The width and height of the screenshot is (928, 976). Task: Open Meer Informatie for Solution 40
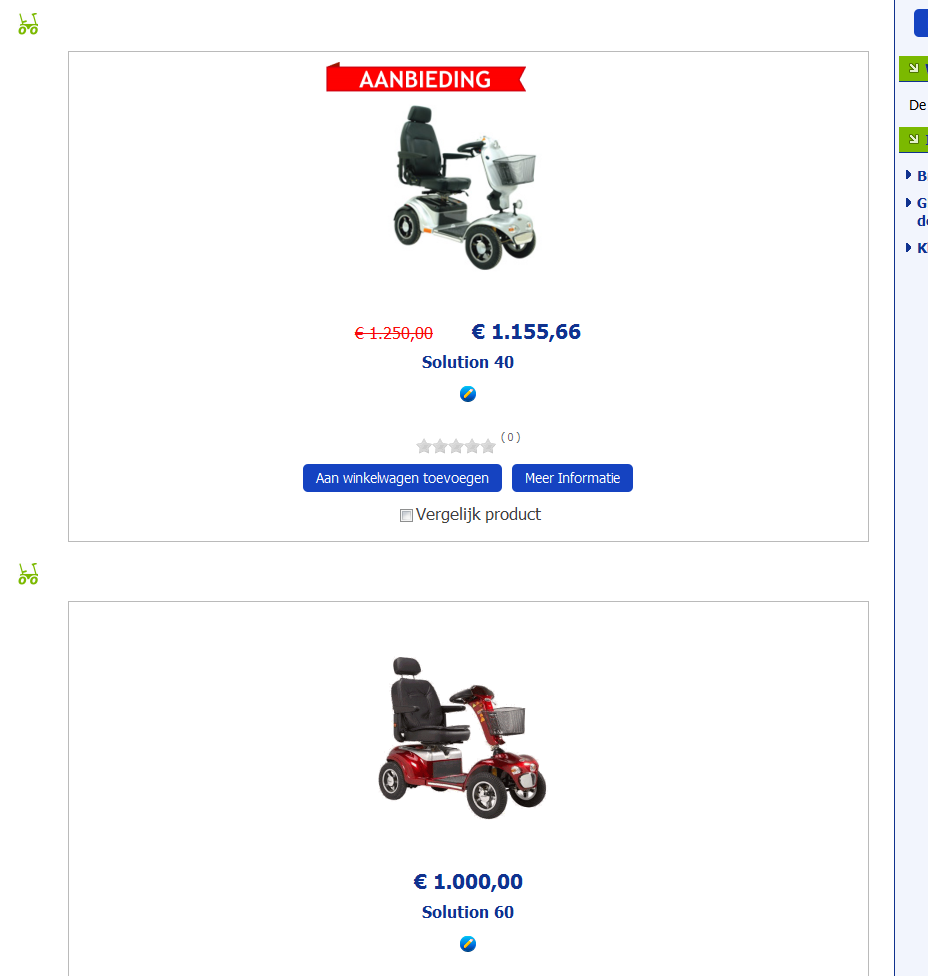click(572, 478)
